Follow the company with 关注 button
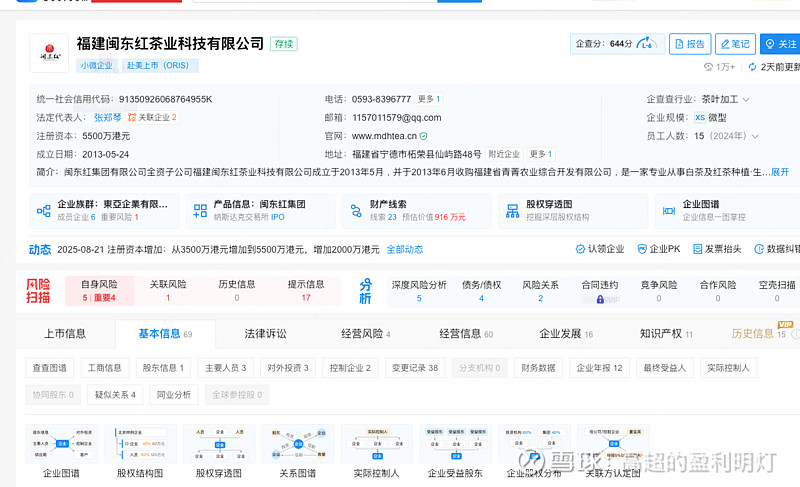800x487 pixels. (x=780, y=44)
